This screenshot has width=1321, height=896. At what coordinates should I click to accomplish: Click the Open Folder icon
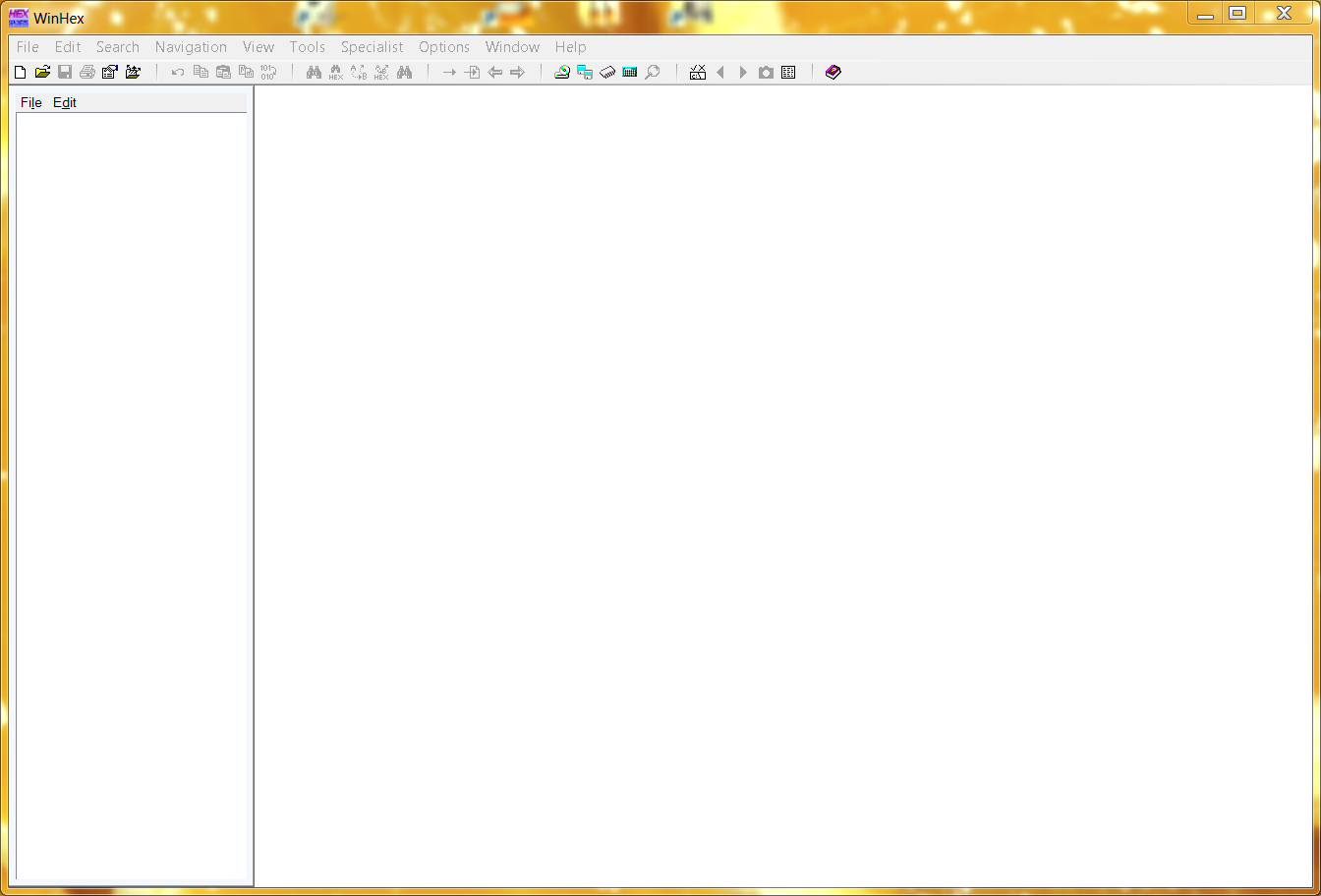pyautogui.click(x=134, y=72)
